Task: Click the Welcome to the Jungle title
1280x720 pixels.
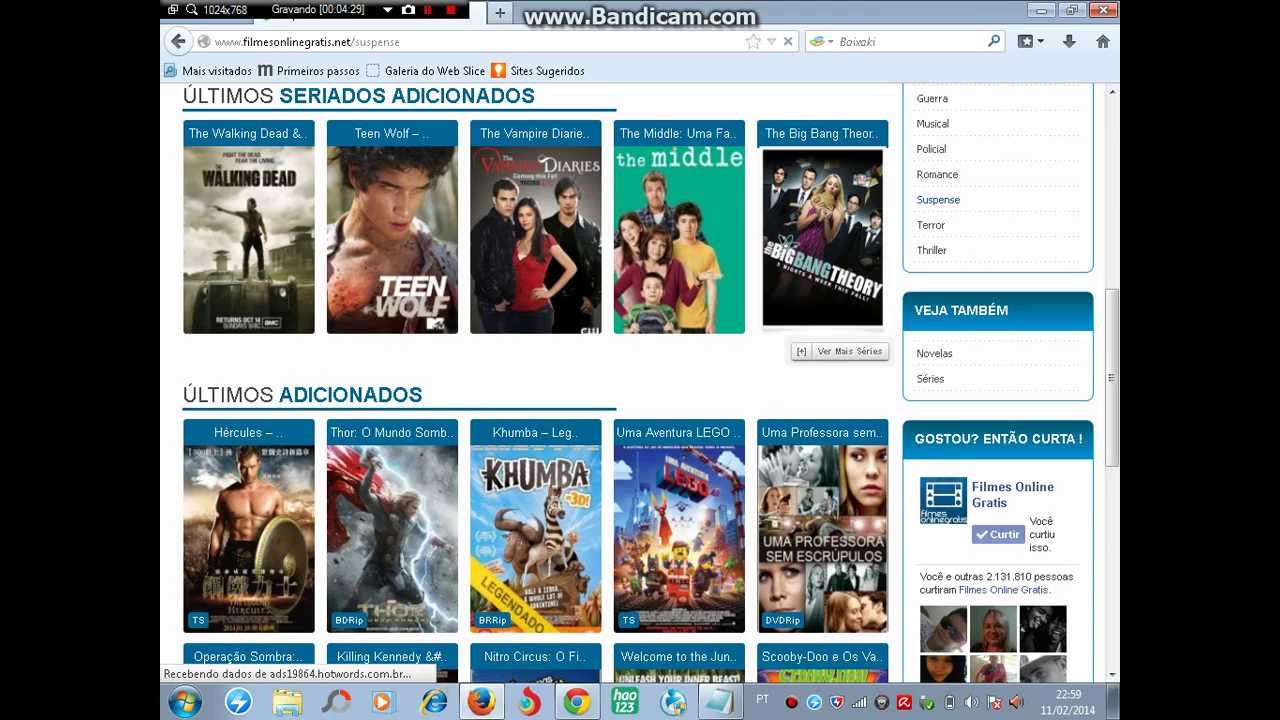Action: (679, 656)
